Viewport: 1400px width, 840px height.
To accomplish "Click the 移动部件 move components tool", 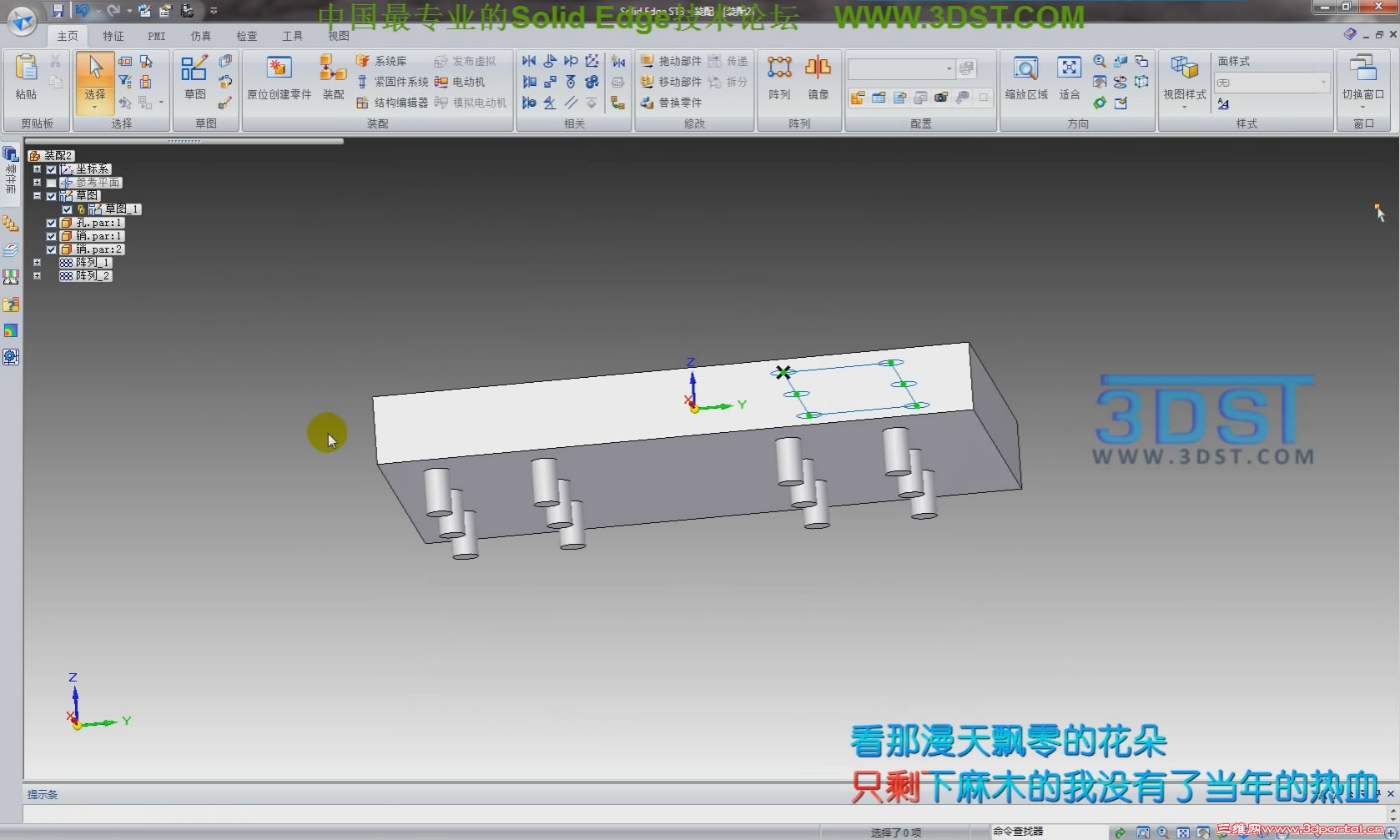I will pos(671,82).
